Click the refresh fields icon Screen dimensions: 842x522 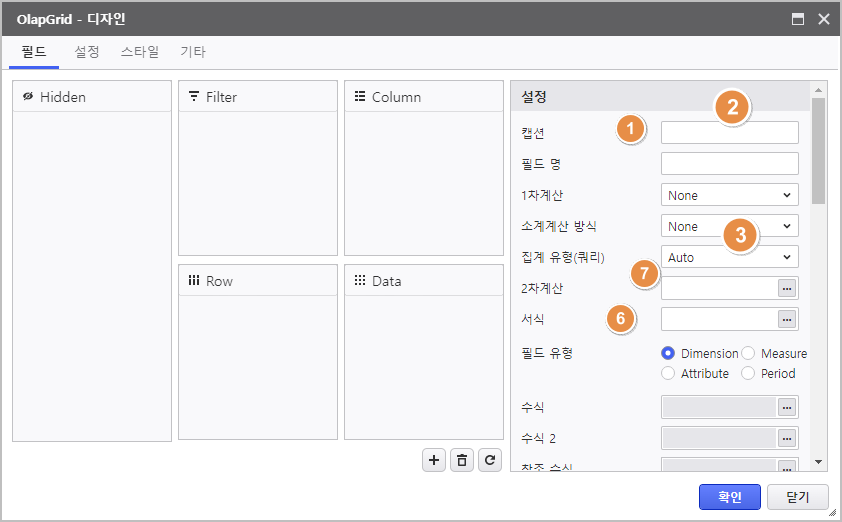pos(489,460)
